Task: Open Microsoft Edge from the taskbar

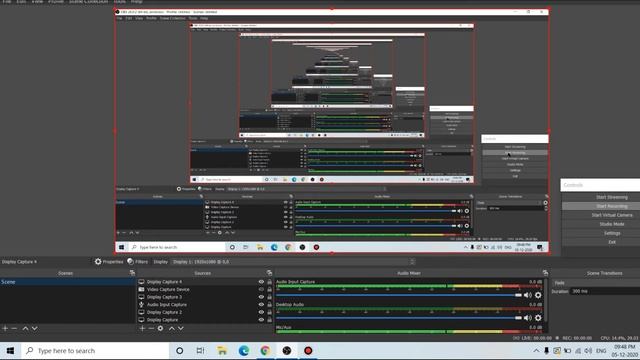Action: tap(244, 351)
